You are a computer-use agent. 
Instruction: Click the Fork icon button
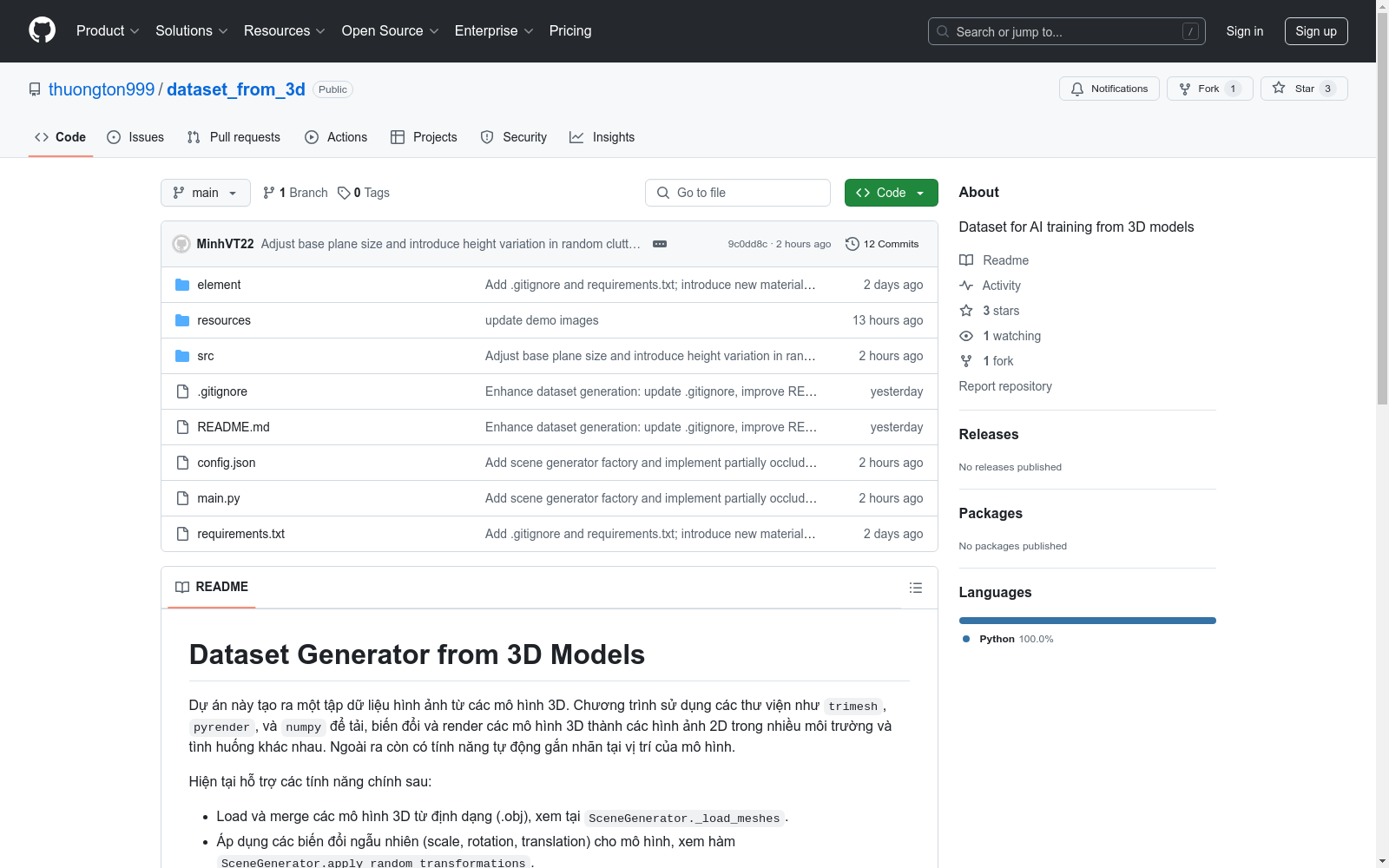tap(1185, 89)
